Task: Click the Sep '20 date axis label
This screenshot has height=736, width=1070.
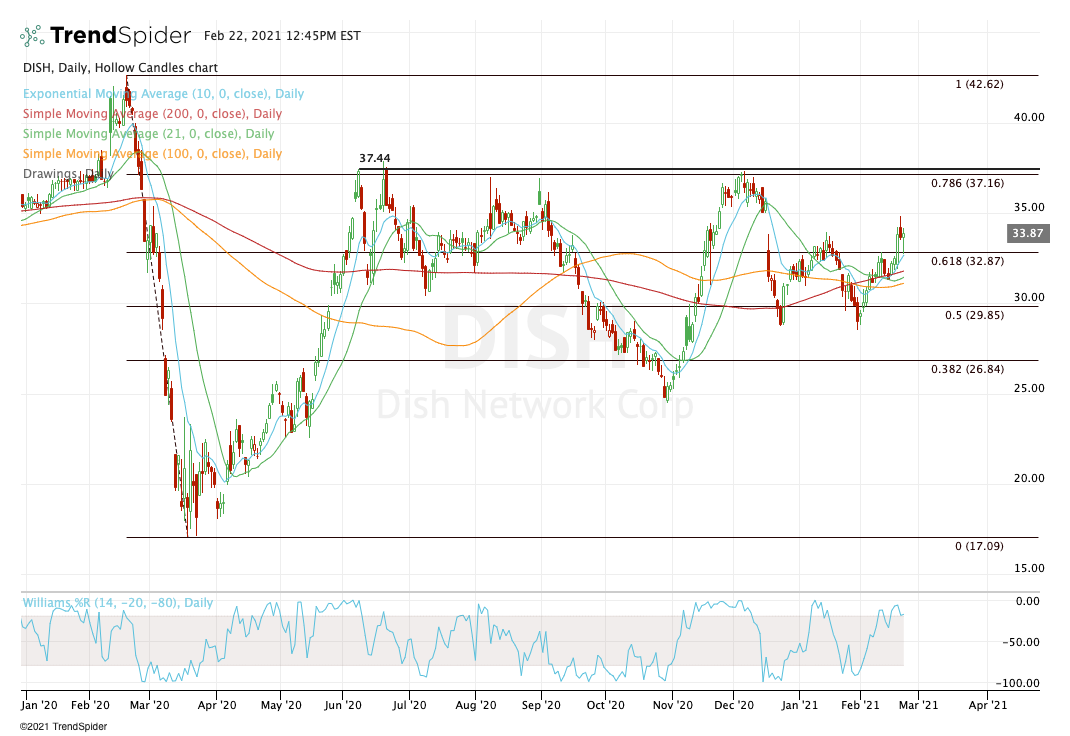Action: [x=541, y=705]
